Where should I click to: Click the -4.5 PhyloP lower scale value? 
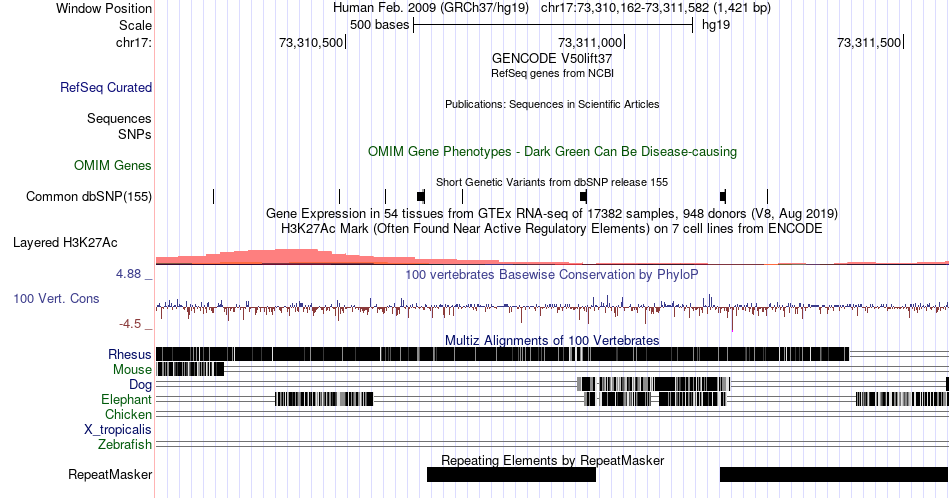(x=130, y=324)
